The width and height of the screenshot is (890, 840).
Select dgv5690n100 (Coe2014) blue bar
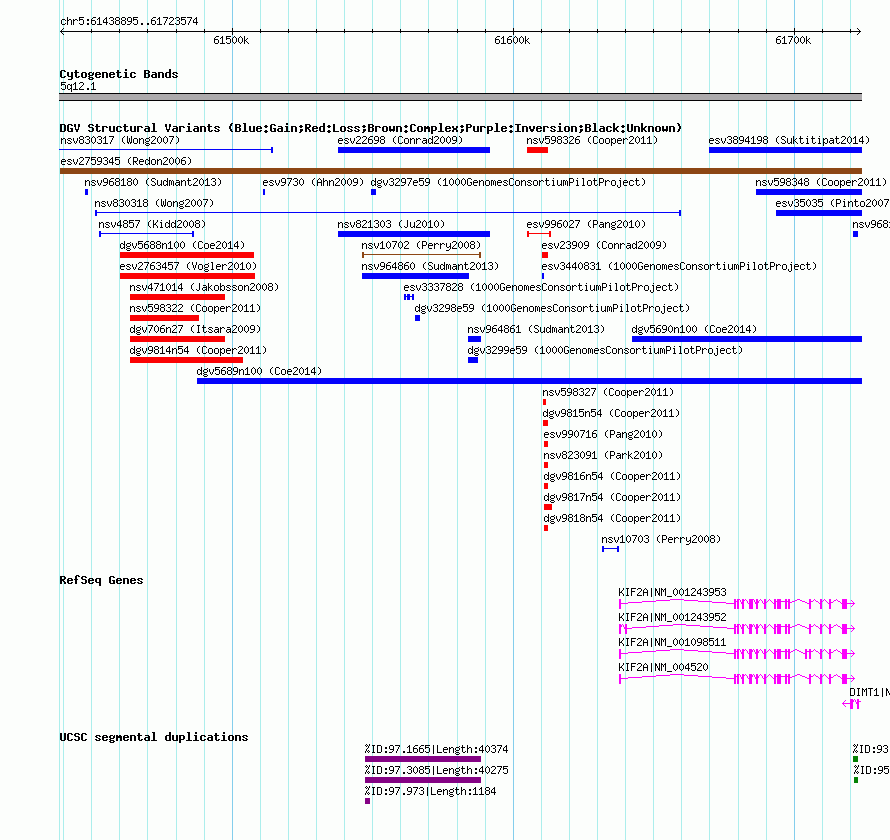pos(747,339)
